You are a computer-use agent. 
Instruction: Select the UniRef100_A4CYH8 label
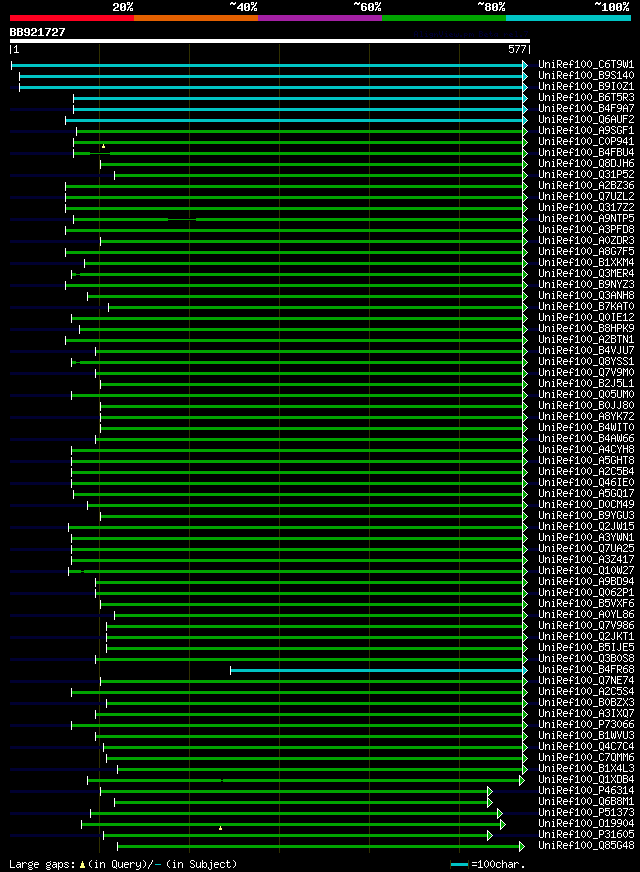(x=586, y=449)
